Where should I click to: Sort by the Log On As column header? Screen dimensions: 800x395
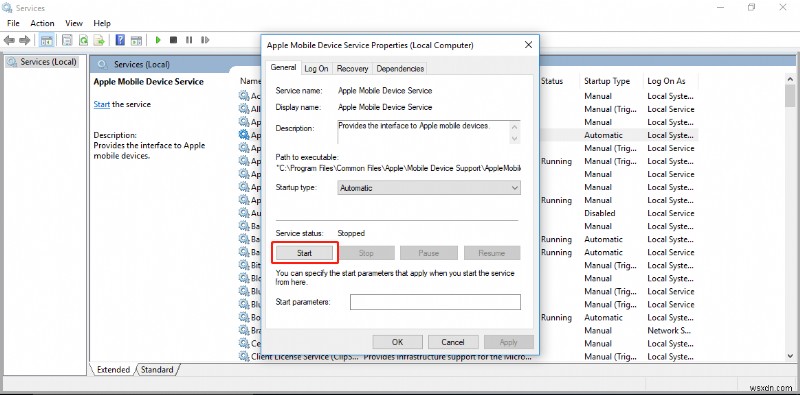point(666,81)
